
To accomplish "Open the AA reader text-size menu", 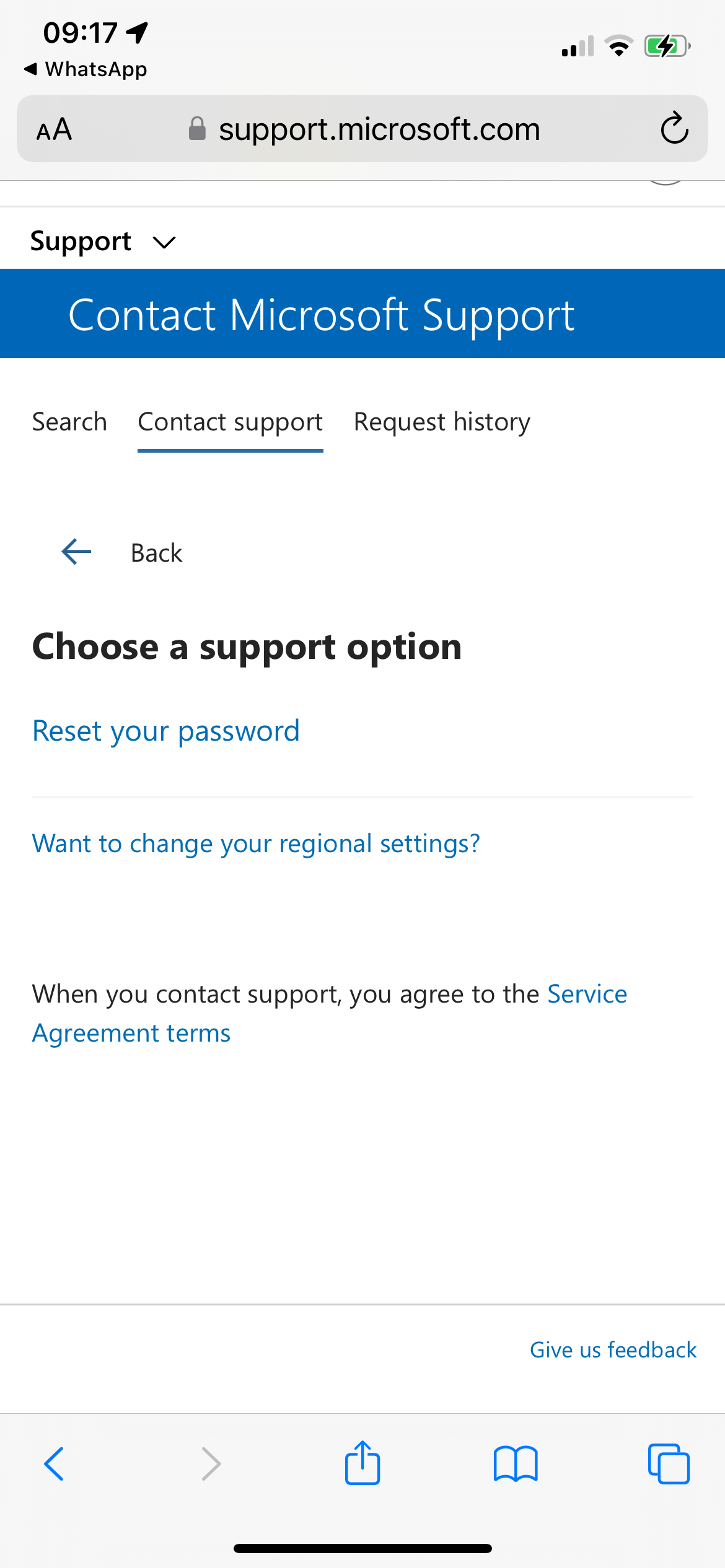I will [x=55, y=130].
